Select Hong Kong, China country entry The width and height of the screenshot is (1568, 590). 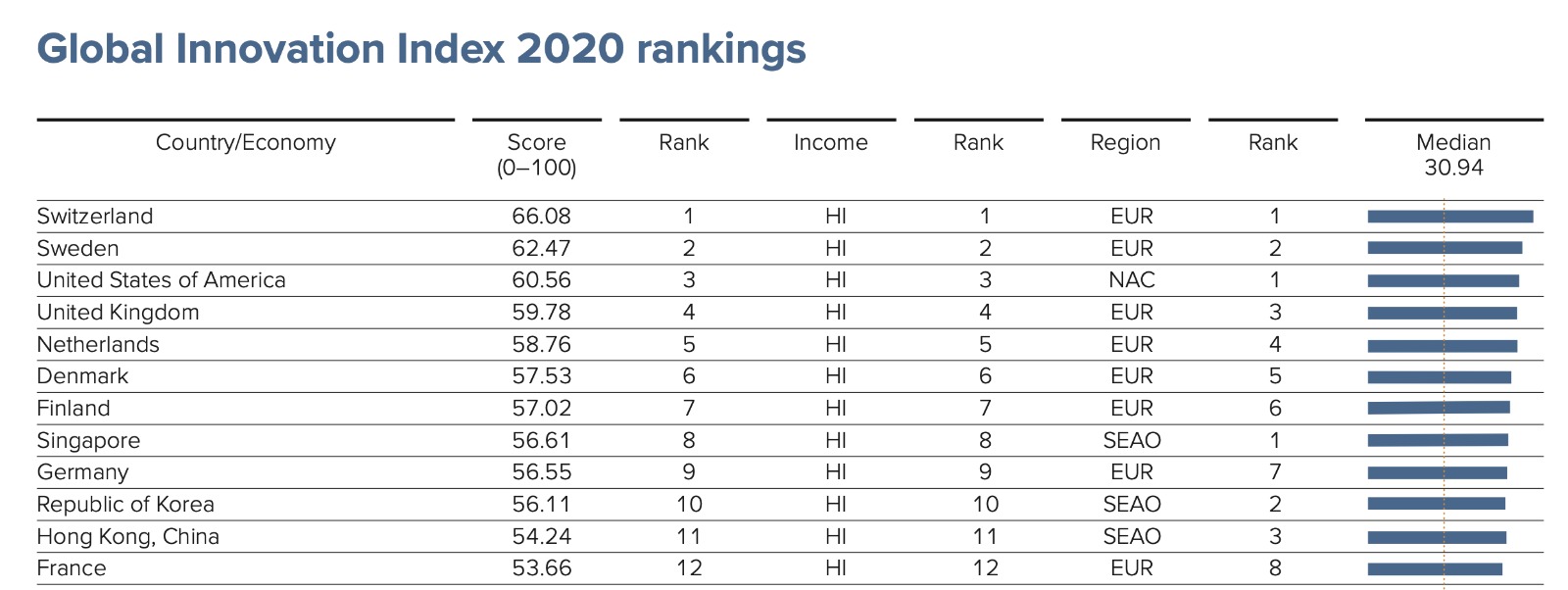(127, 537)
